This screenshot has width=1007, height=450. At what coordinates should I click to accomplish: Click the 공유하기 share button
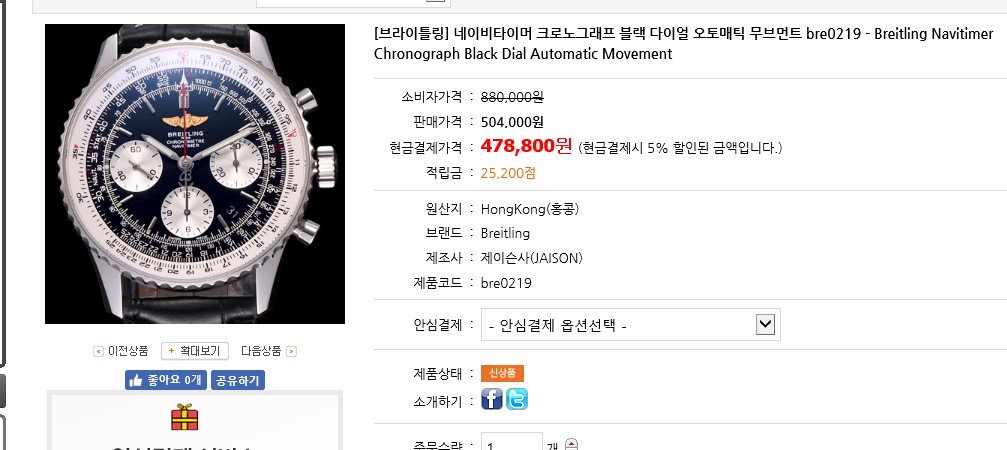tap(237, 380)
